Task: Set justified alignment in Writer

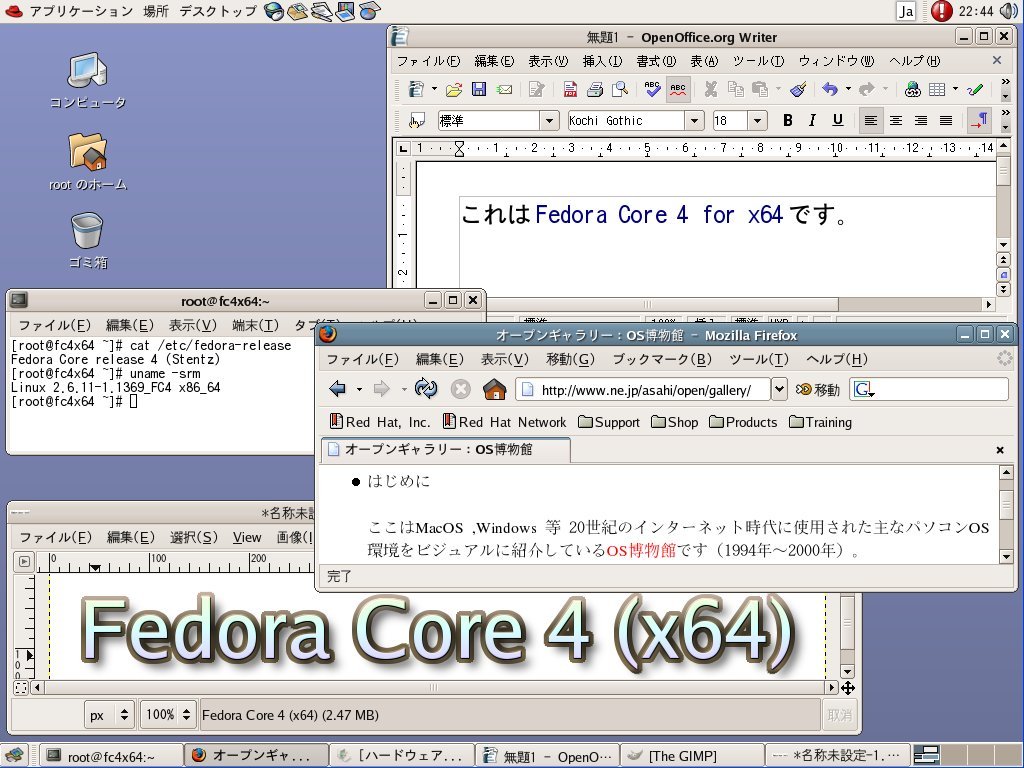Action: [946, 120]
